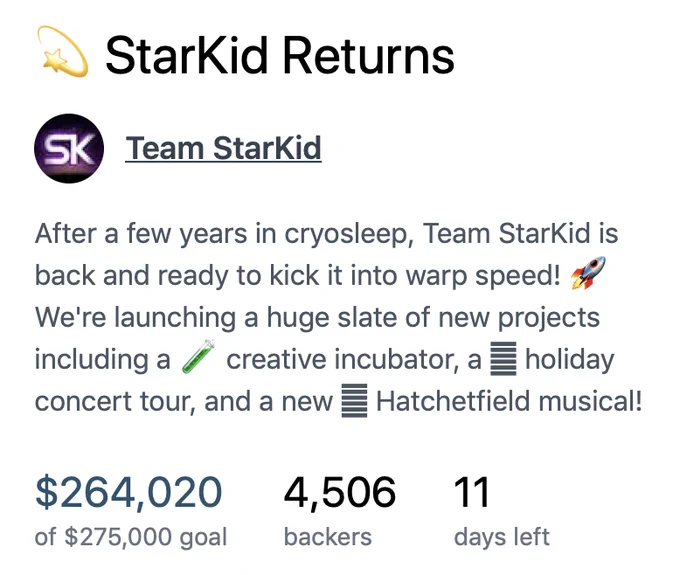Click the rocket emoji in description

click(588, 273)
